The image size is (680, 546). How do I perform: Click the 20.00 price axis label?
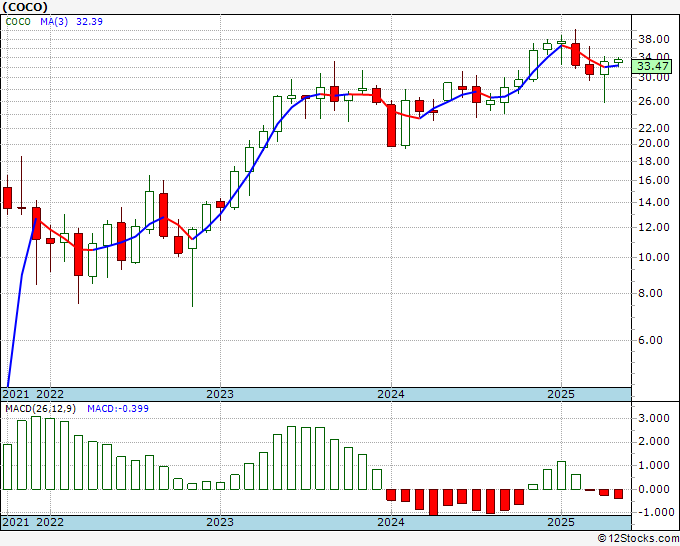tap(653, 144)
